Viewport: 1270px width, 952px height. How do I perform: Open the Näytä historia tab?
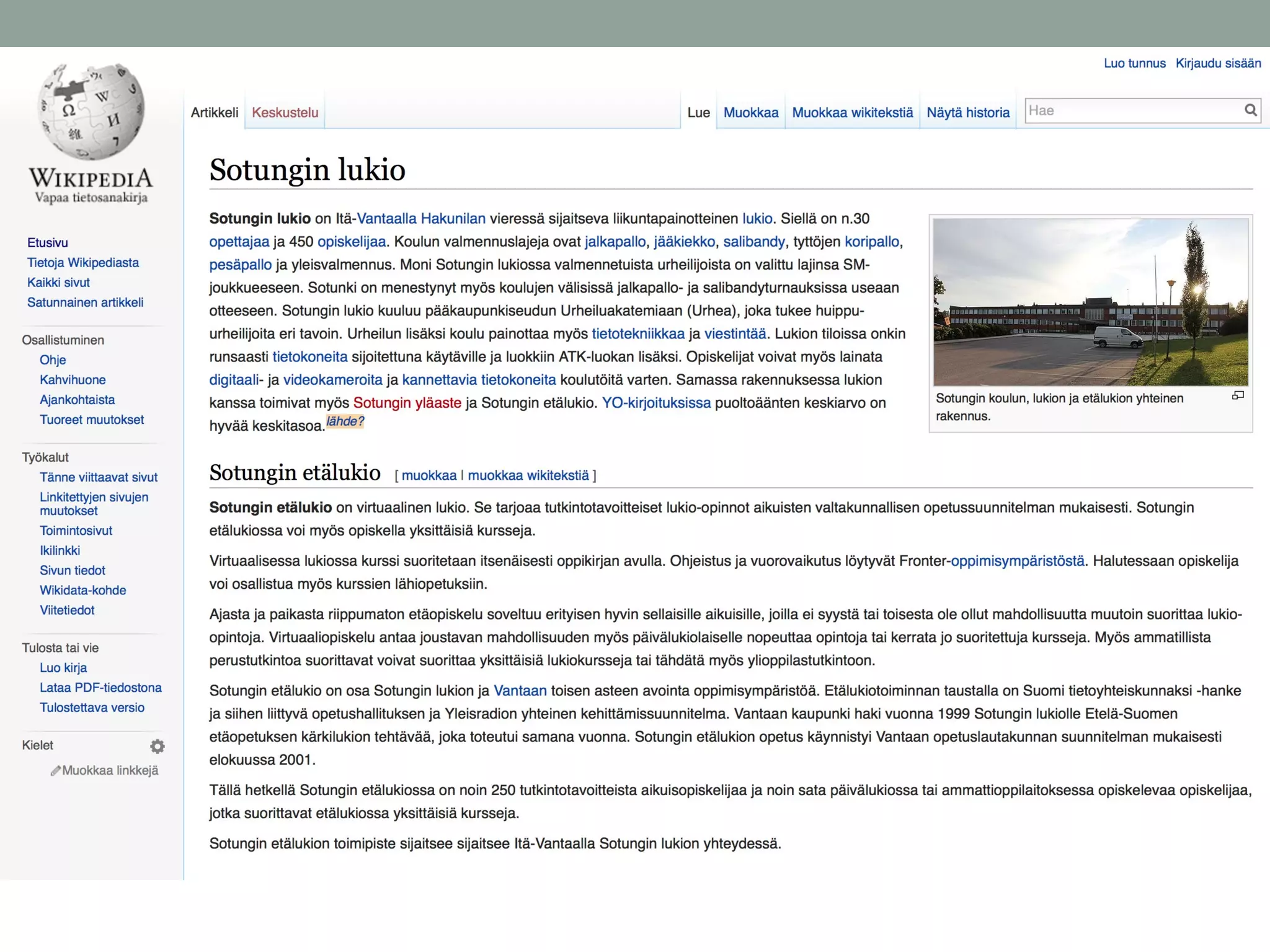967,112
